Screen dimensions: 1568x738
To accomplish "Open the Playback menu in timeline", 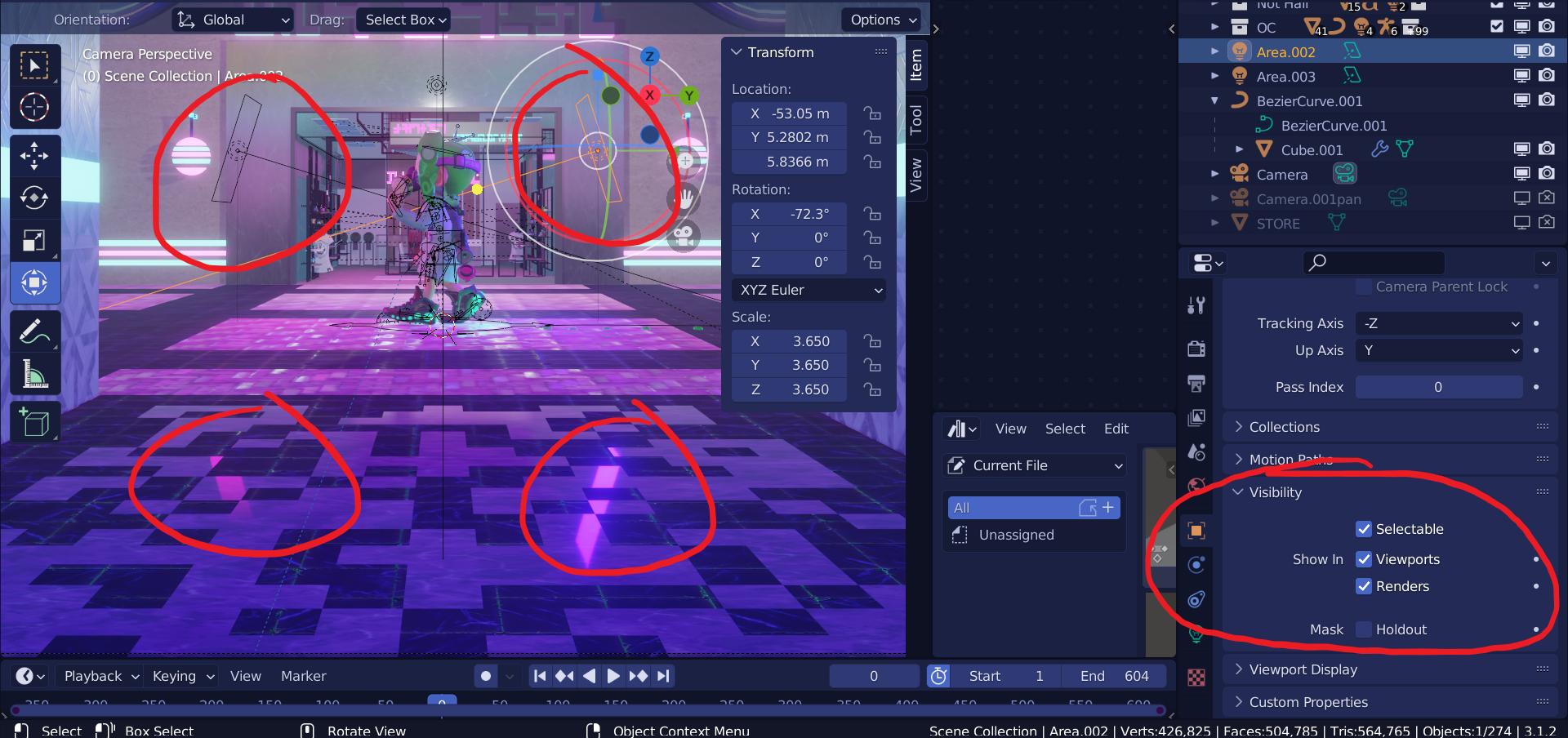I will point(101,676).
